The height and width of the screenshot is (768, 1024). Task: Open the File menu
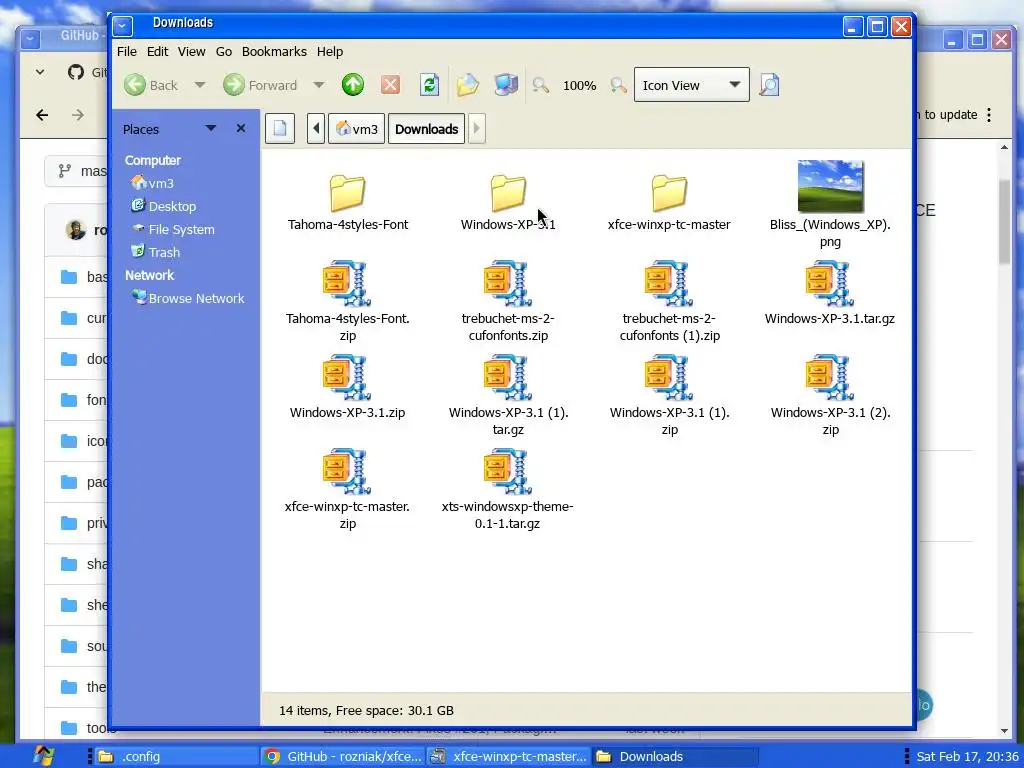click(x=127, y=52)
